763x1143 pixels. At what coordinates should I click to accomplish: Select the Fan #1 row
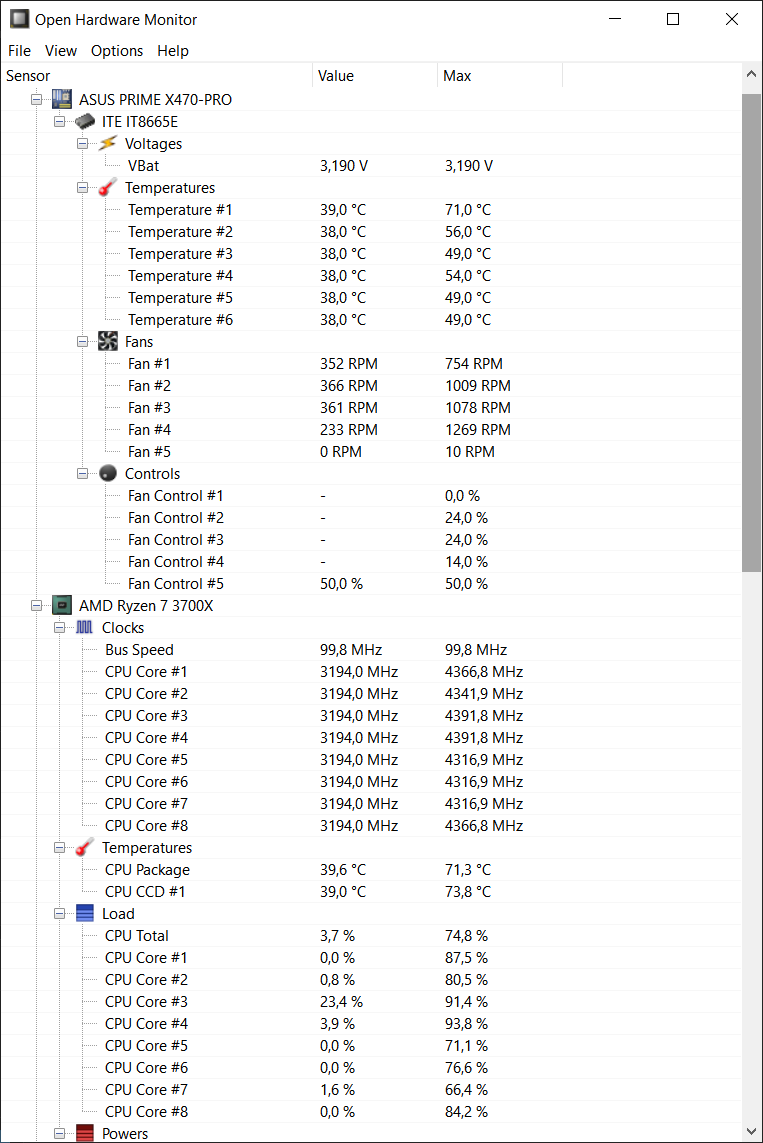371,363
